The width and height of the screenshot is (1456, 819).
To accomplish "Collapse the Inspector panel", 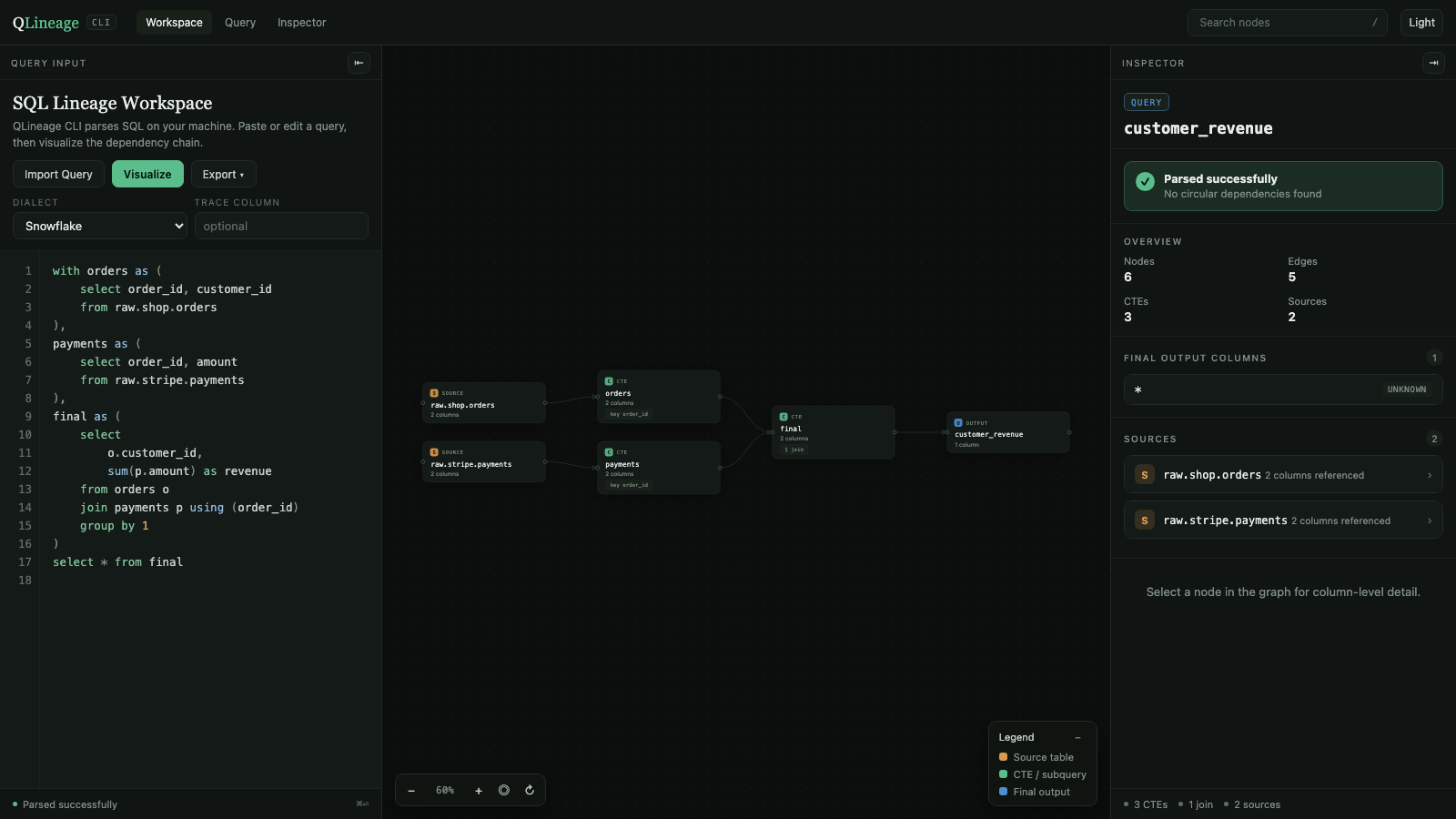I will point(1433,63).
